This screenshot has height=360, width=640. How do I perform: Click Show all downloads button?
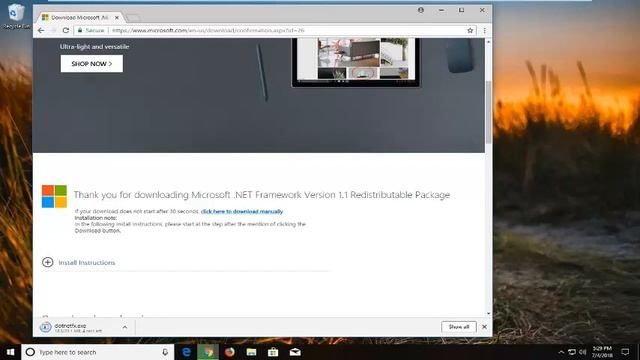click(459, 327)
